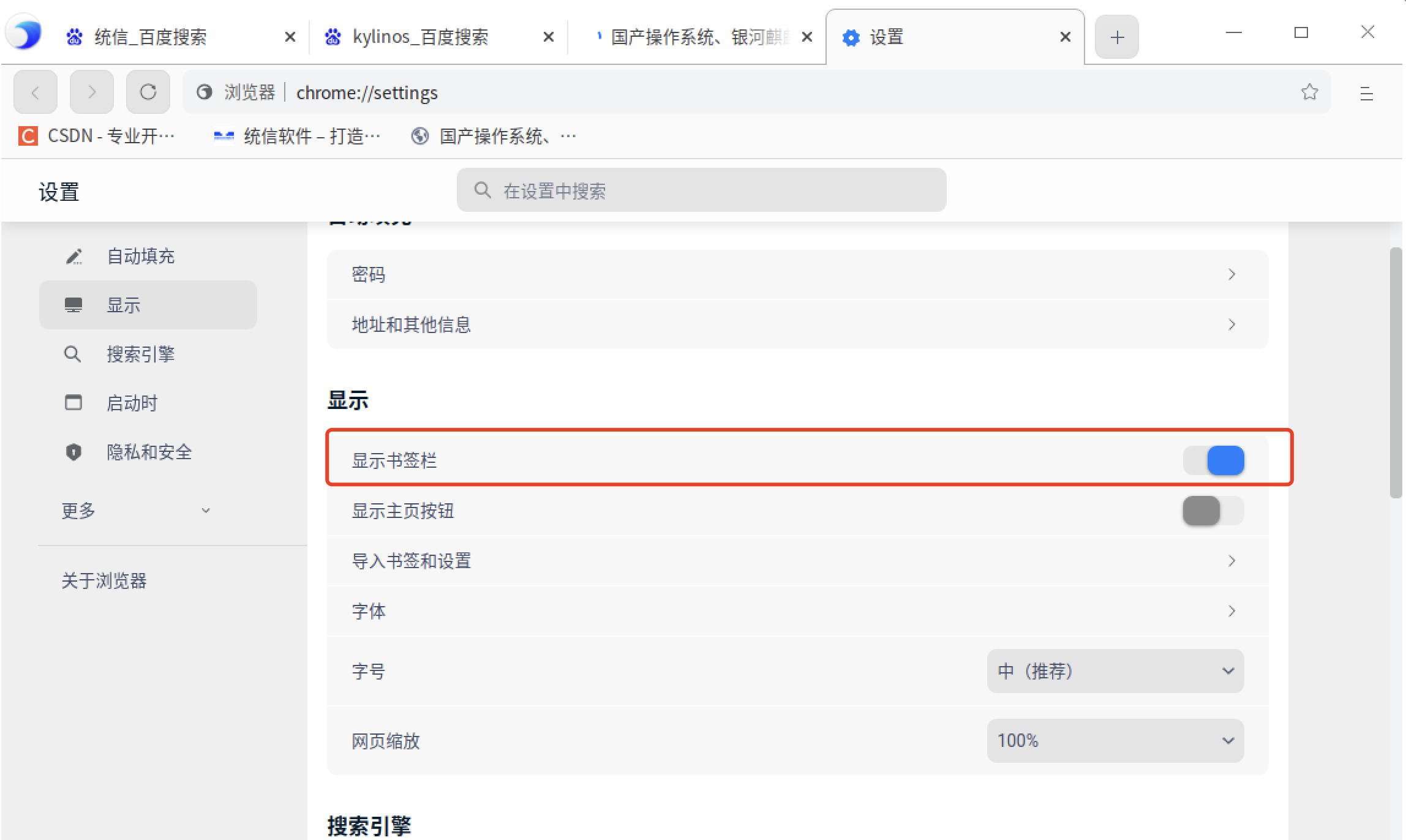Open 统信软件 – 打造… bookmark
The image size is (1406, 840).
point(297,136)
